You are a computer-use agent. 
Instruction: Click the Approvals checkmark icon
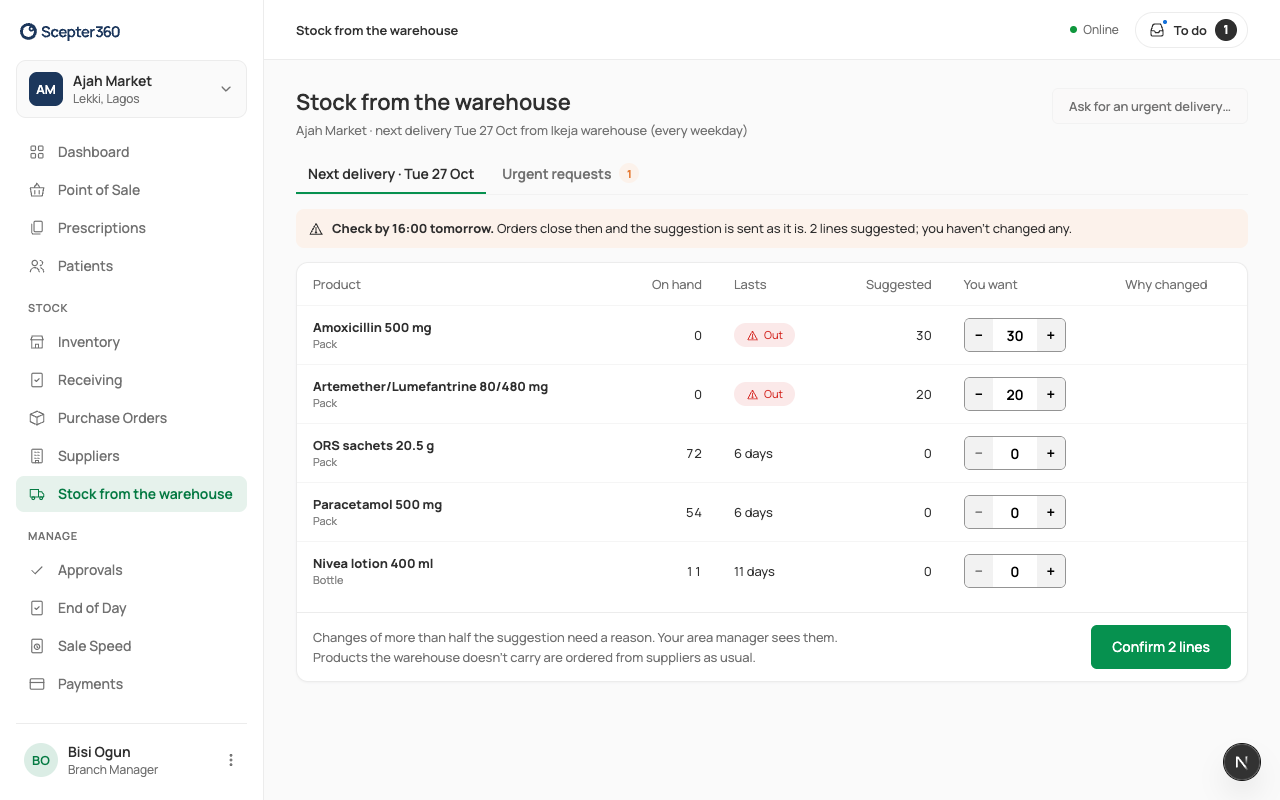[x=37, y=570]
